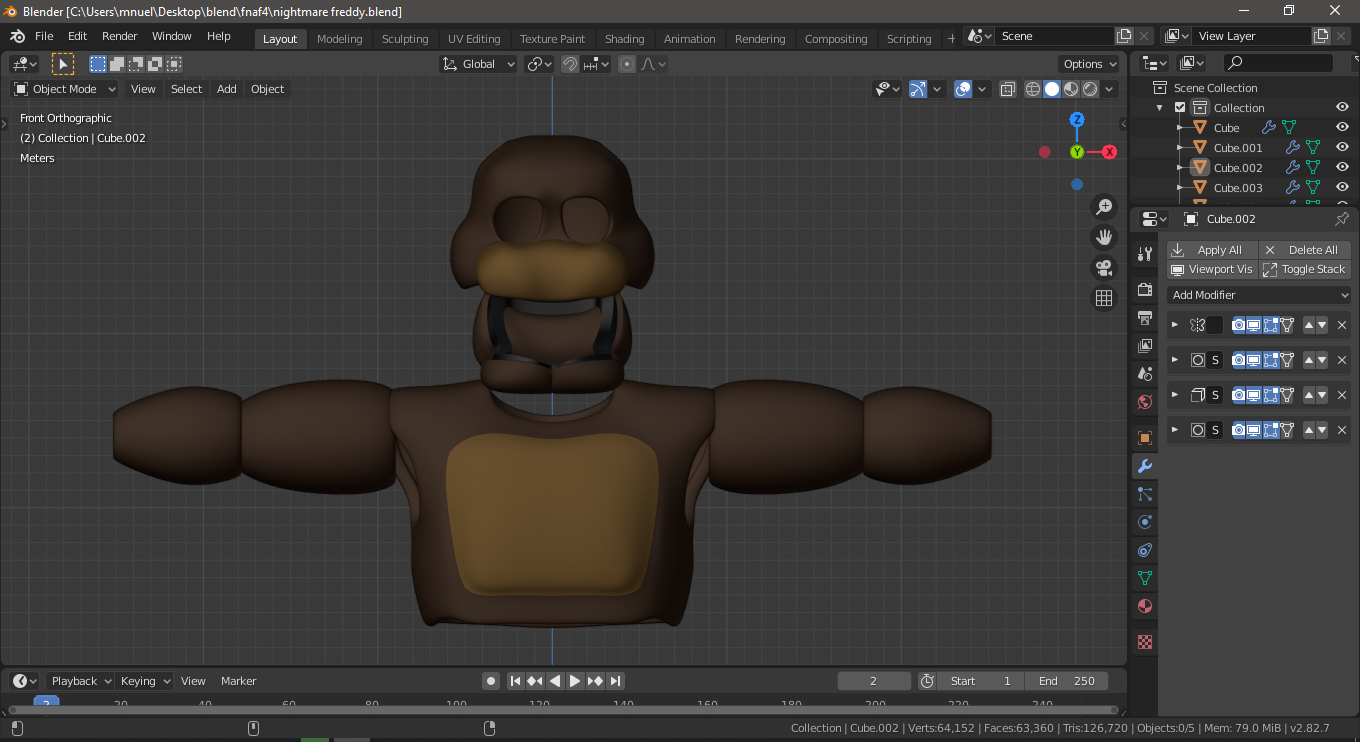Open the Add Modifier dropdown
The image size is (1360, 742).
1258,295
